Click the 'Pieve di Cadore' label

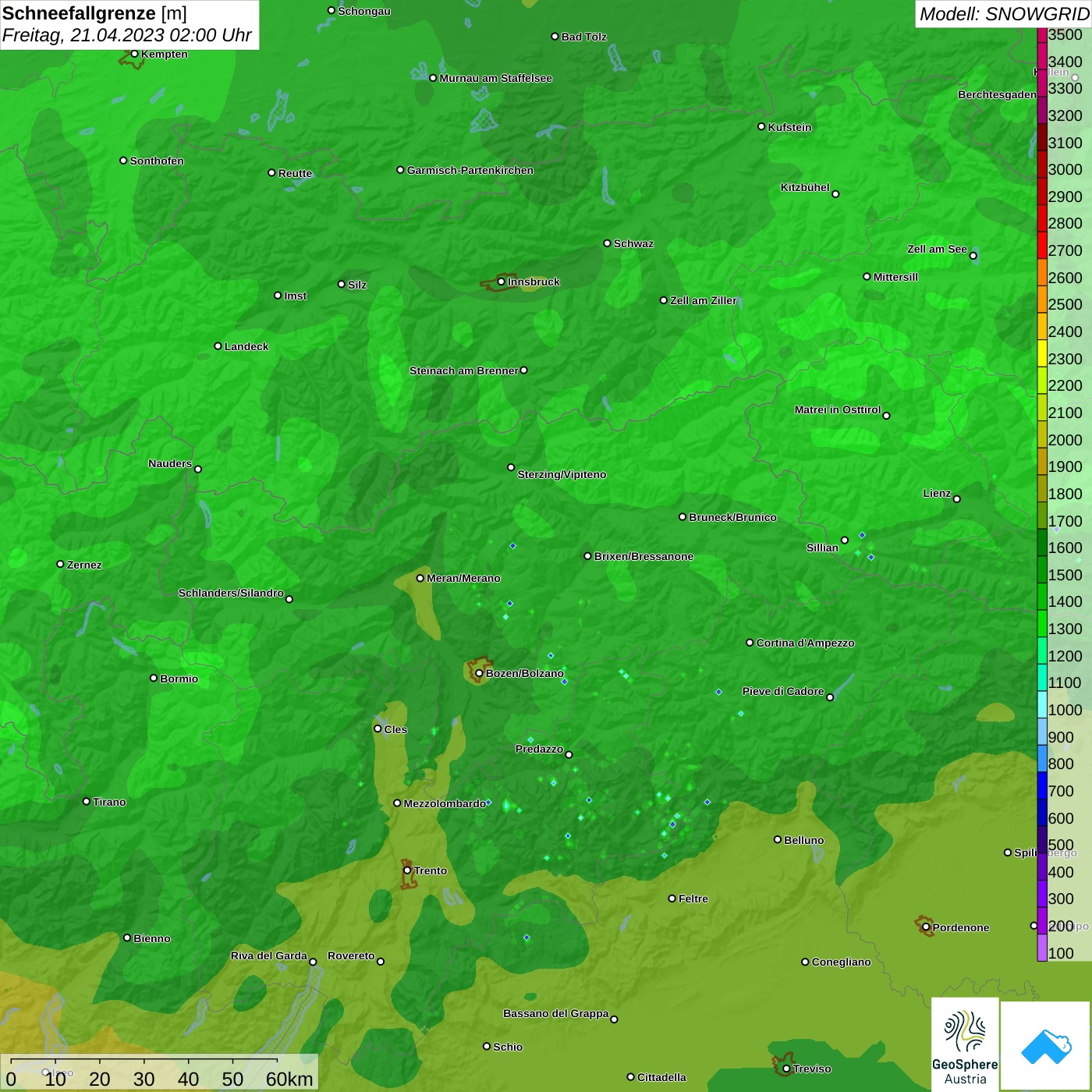[783, 691]
